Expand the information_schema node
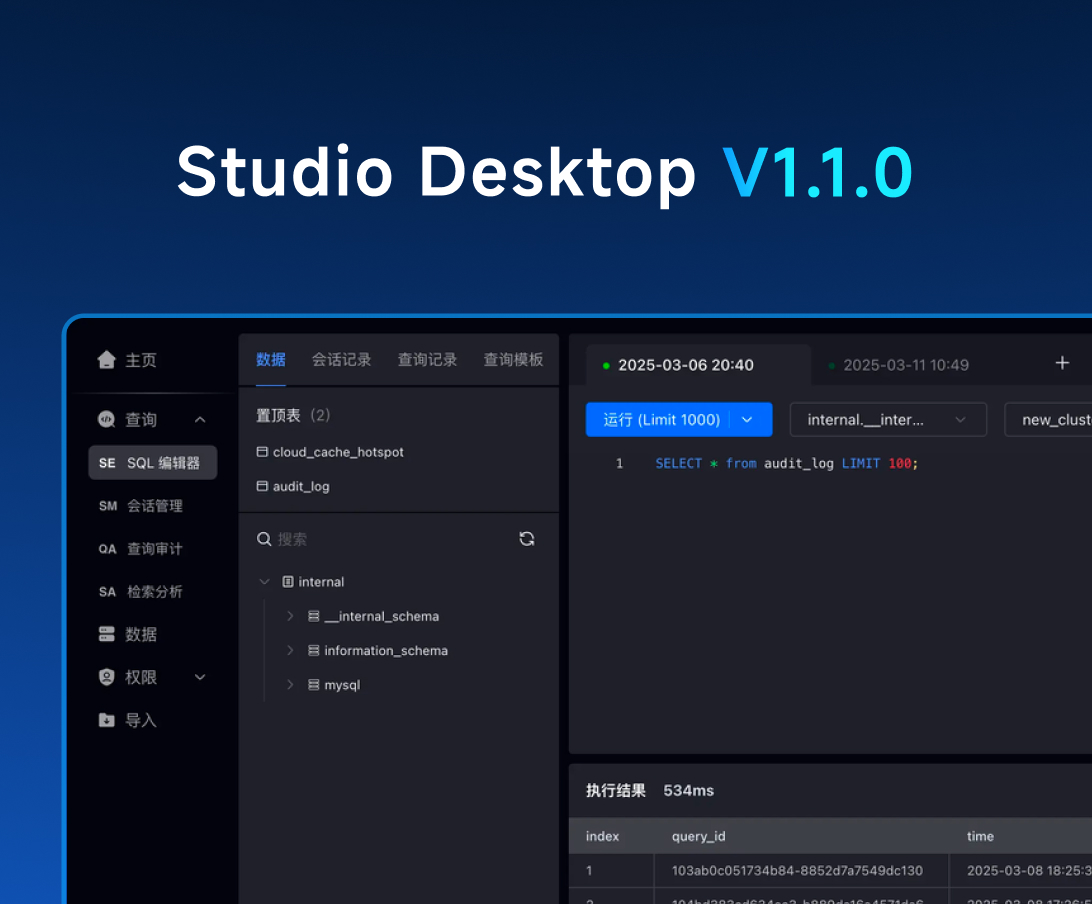This screenshot has height=904, width=1092. click(x=290, y=650)
